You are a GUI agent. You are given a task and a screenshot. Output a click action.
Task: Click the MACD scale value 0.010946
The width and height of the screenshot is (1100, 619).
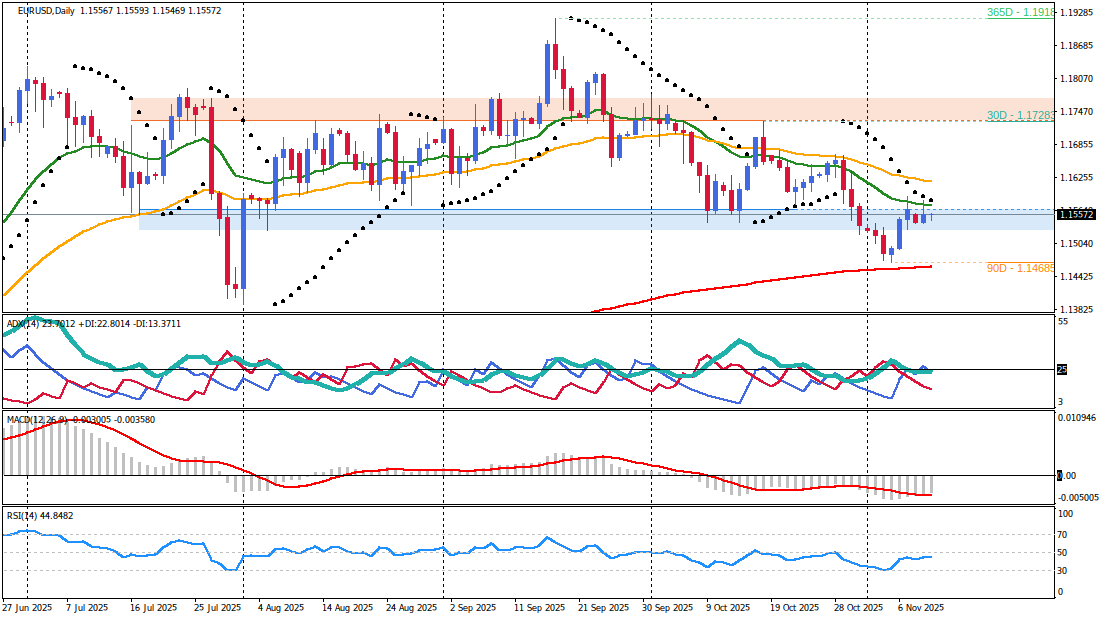pyautogui.click(x=1077, y=418)
